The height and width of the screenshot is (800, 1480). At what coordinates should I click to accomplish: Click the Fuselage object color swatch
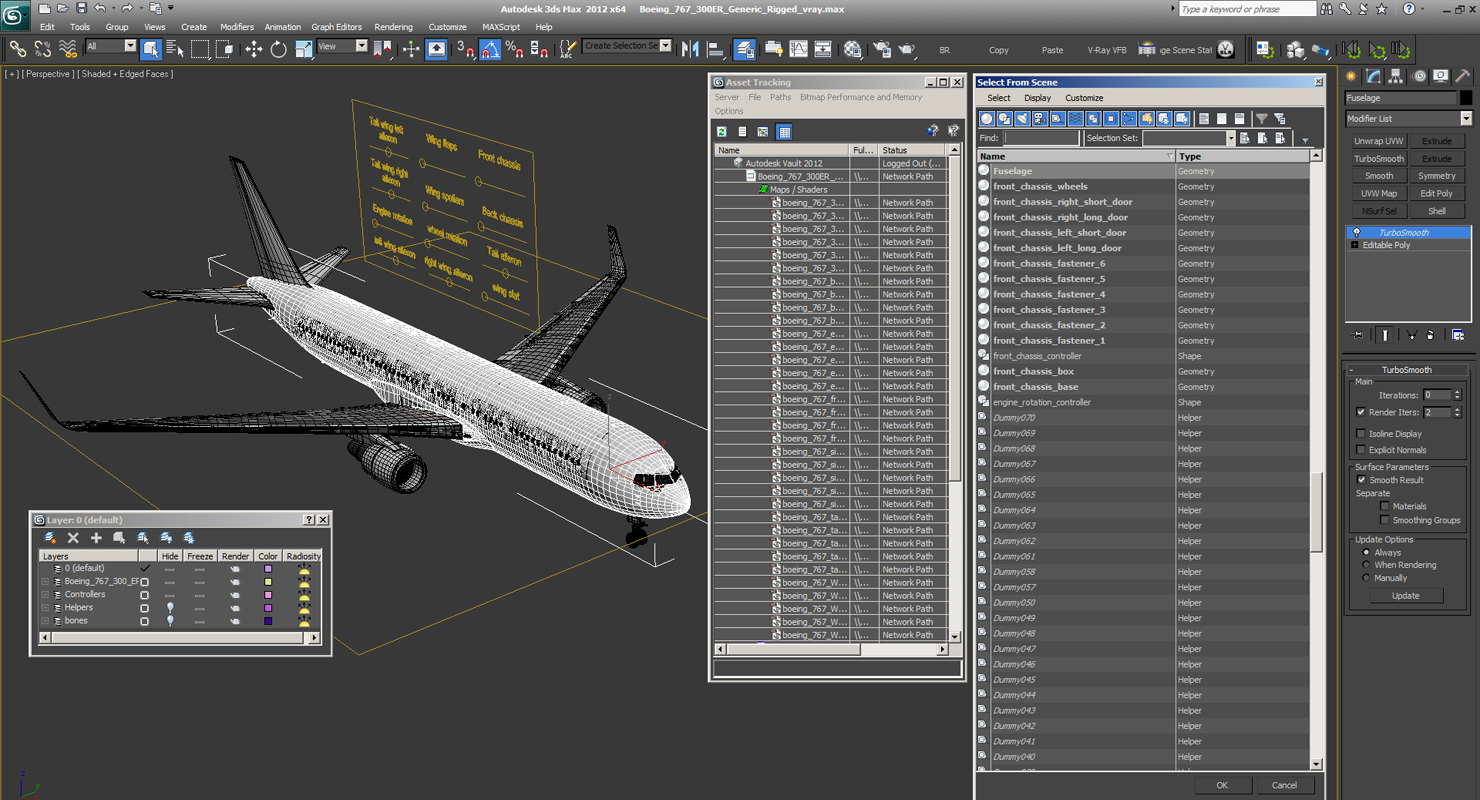click(x=1466, y=98)
